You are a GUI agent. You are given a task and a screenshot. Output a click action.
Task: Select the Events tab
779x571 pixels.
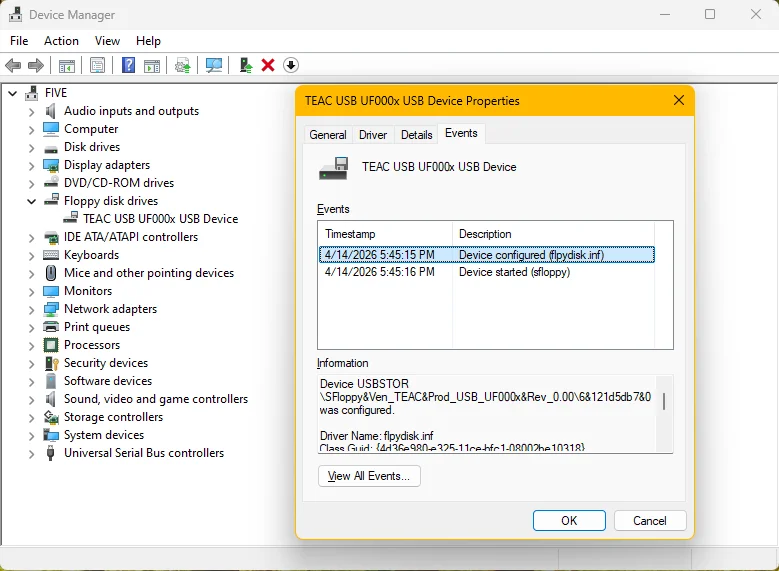[461, 133]
